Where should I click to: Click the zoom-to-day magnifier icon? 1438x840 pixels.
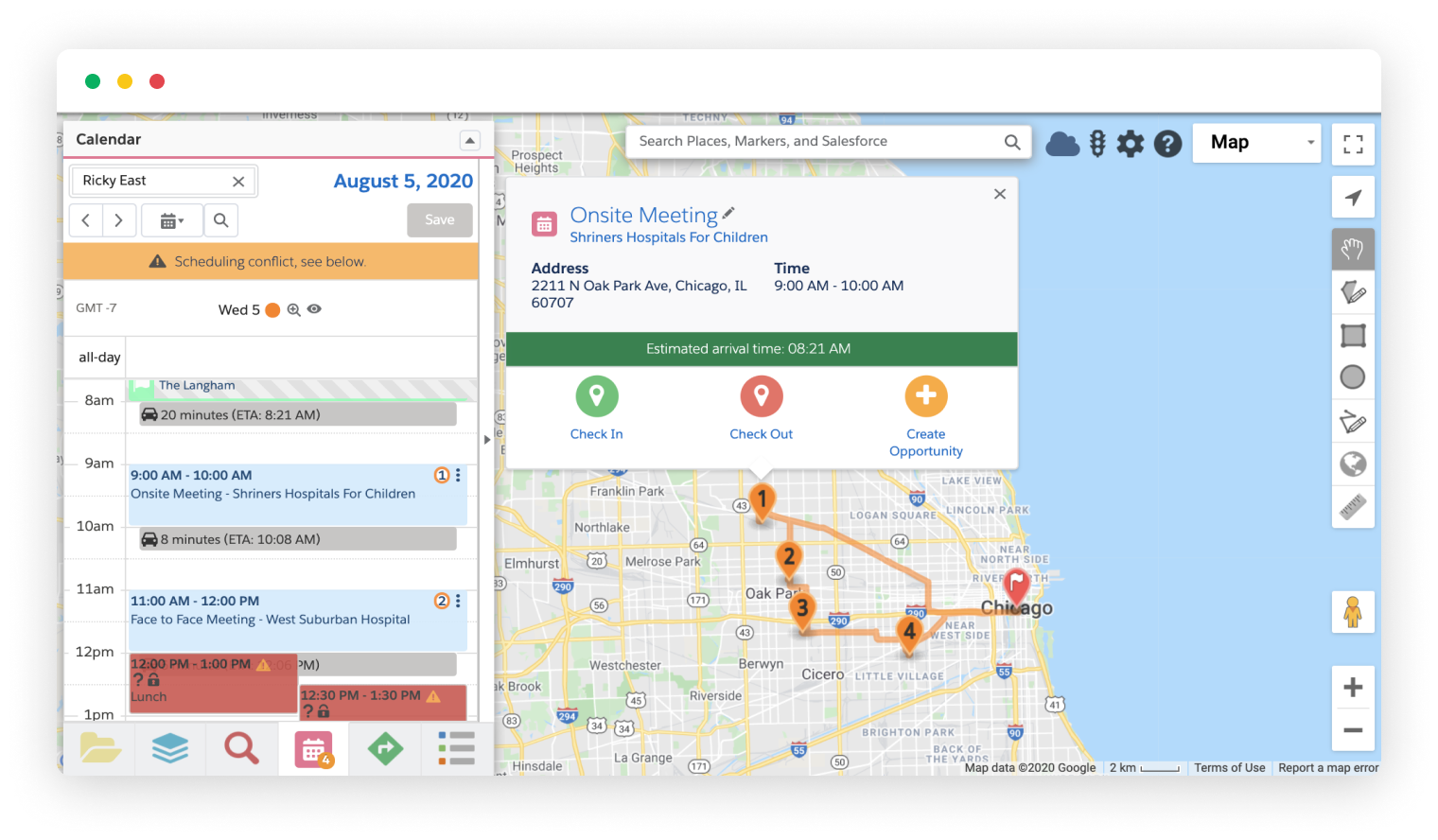click(x=294, y=309)
